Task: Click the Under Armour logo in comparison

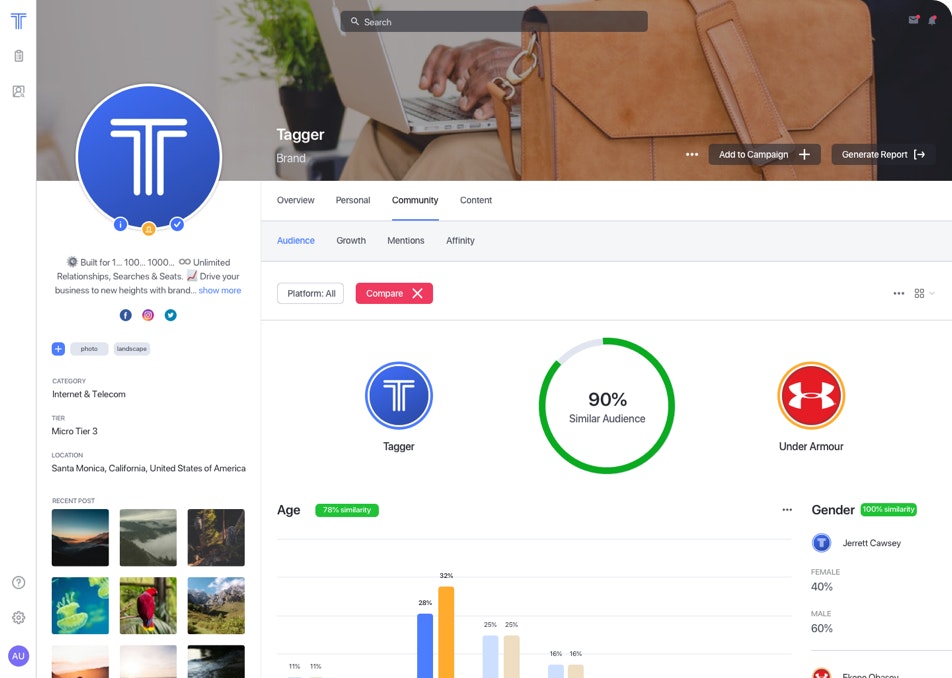Action: 811,396
